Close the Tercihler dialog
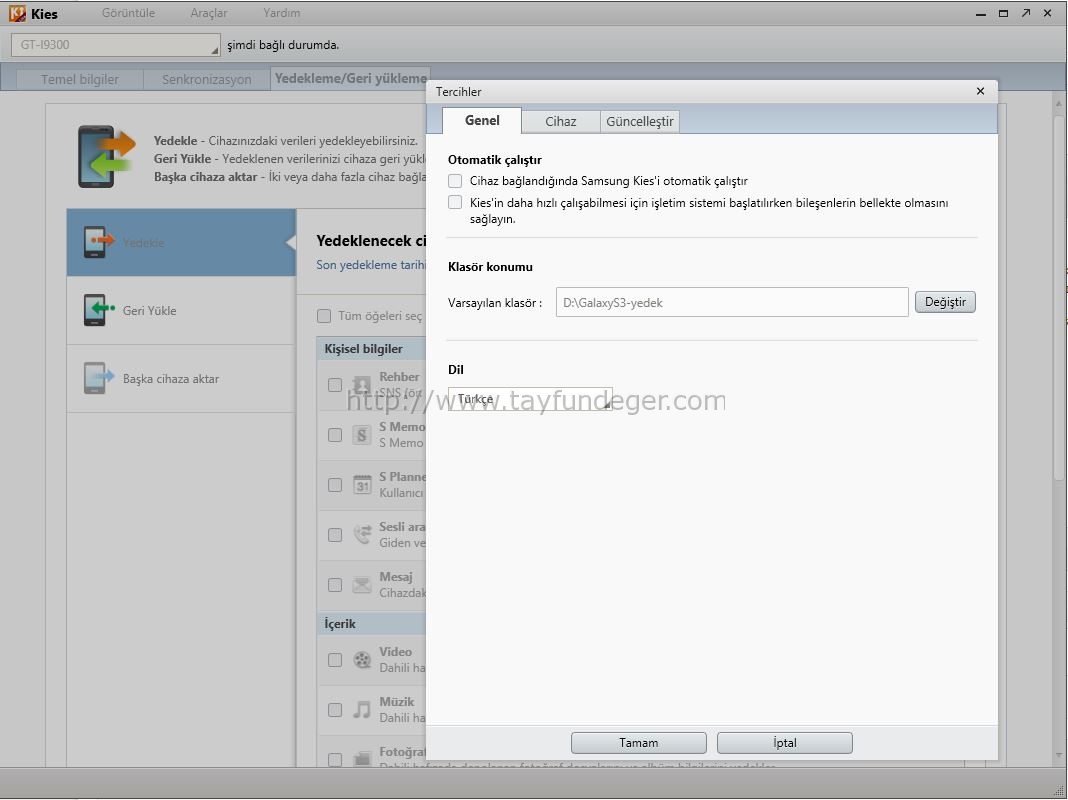Viewport: 1068px width, 800px height. 980,91
